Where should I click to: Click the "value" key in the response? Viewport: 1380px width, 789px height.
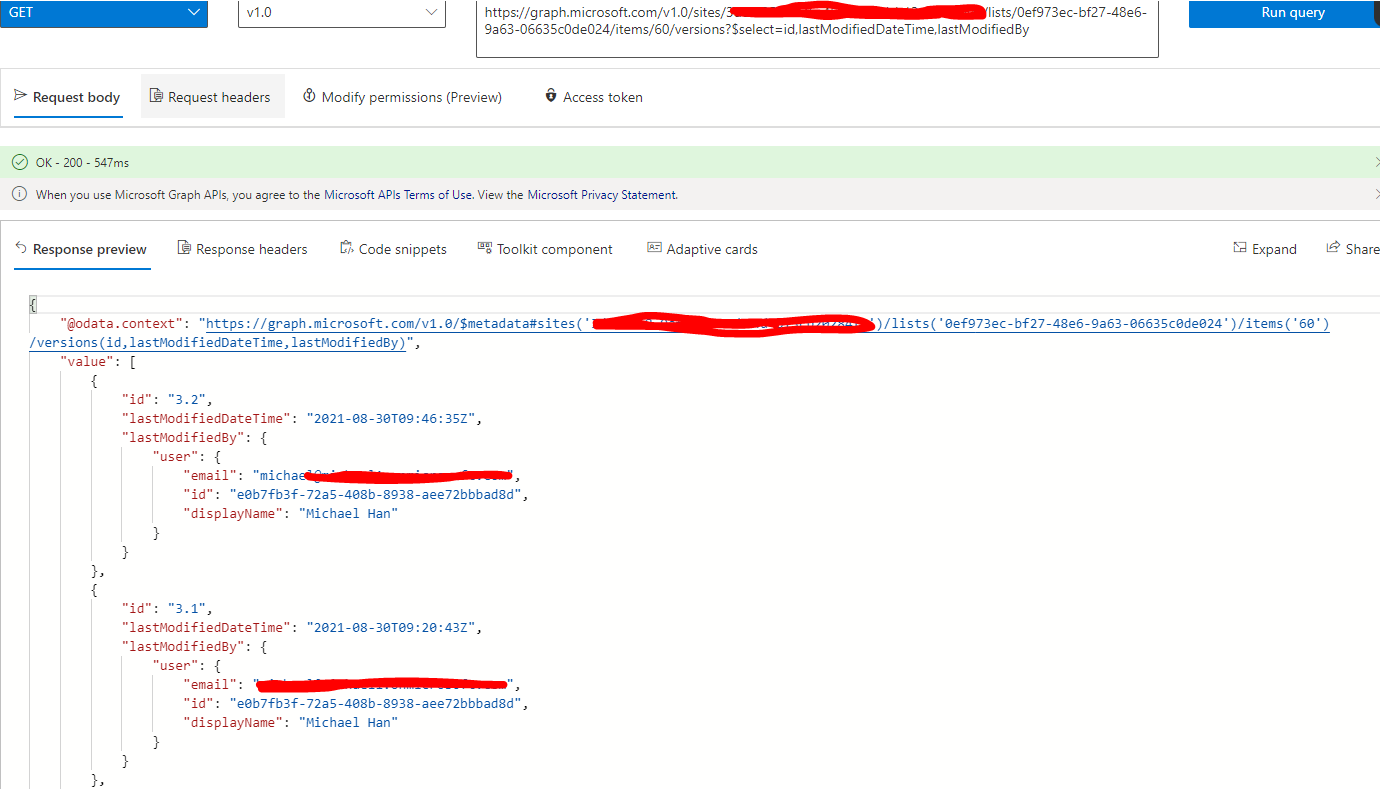tap(87, 361)
